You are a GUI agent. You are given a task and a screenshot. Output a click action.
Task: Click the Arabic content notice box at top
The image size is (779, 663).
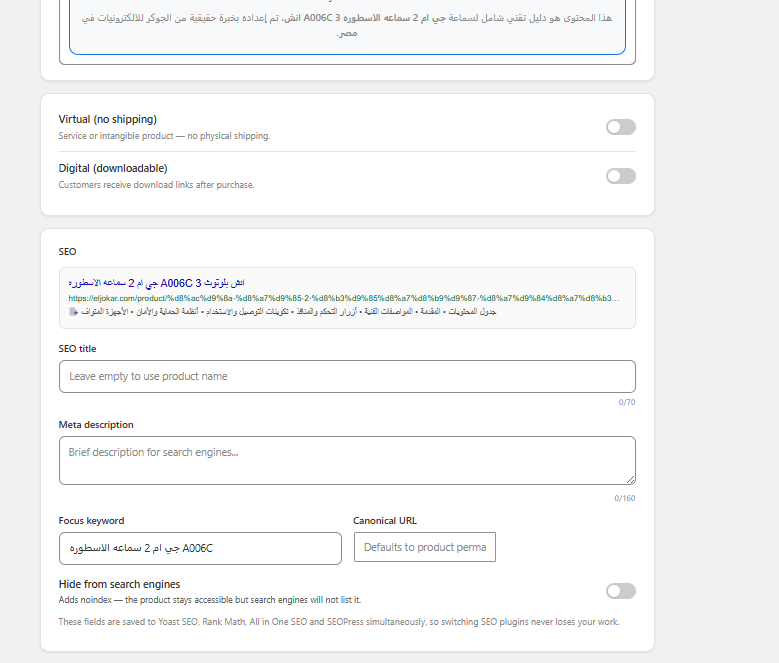point(347,26)
